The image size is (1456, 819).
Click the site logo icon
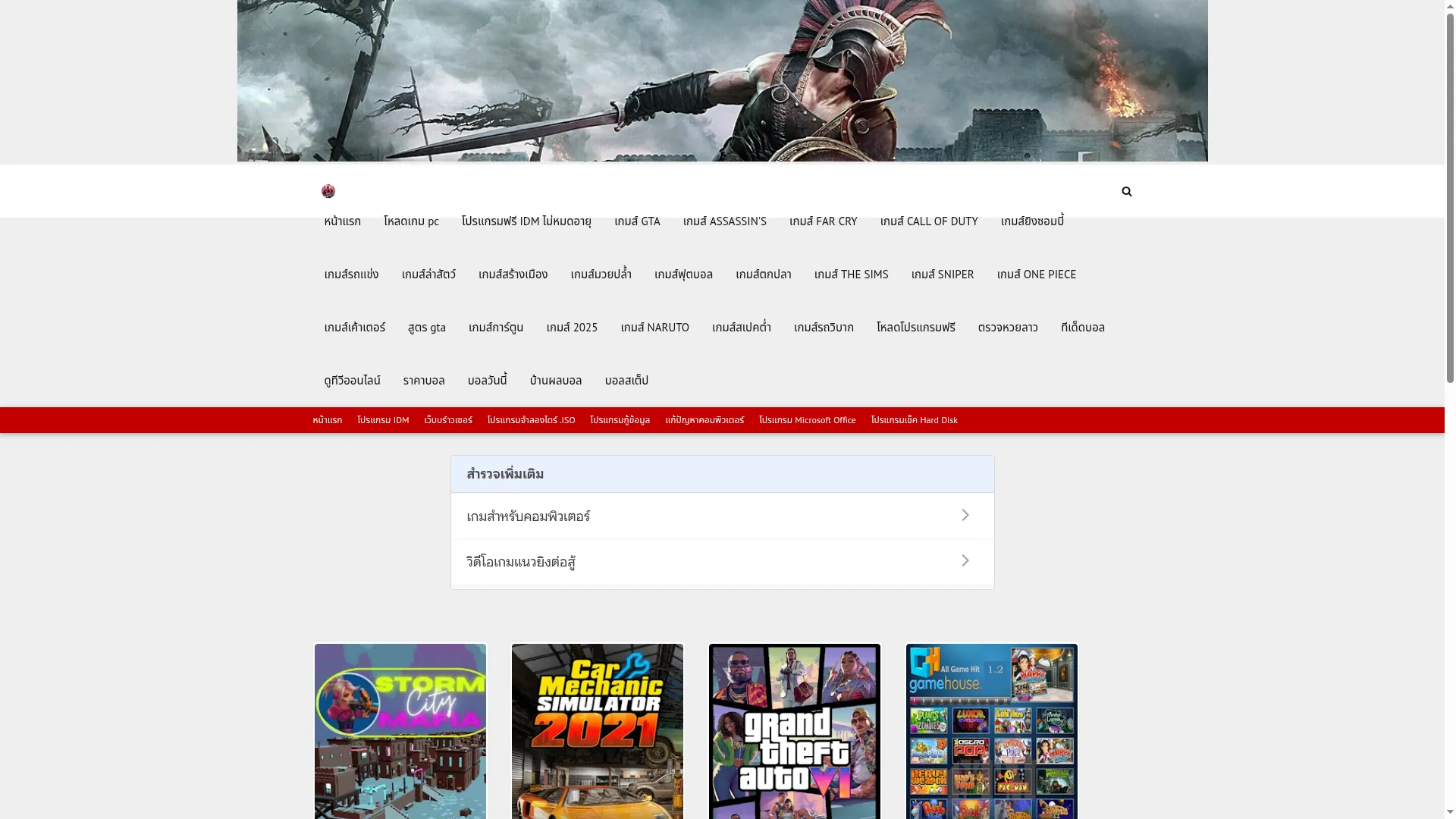tap(328, 191)
